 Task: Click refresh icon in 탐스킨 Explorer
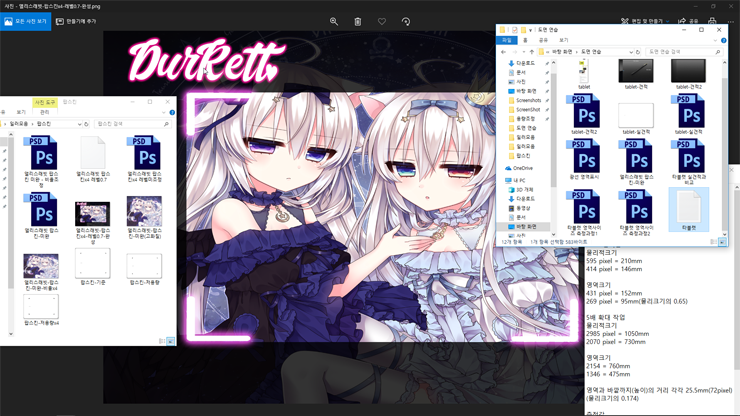point(86,124)
